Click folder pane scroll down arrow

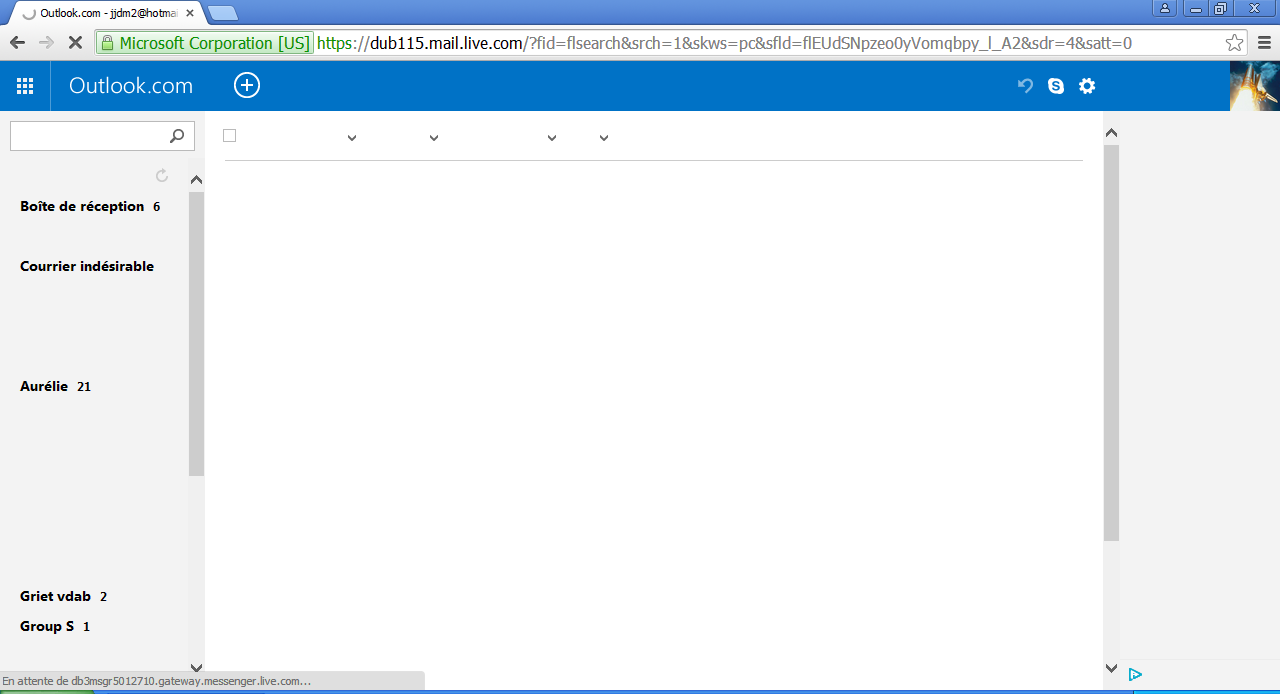196,667
